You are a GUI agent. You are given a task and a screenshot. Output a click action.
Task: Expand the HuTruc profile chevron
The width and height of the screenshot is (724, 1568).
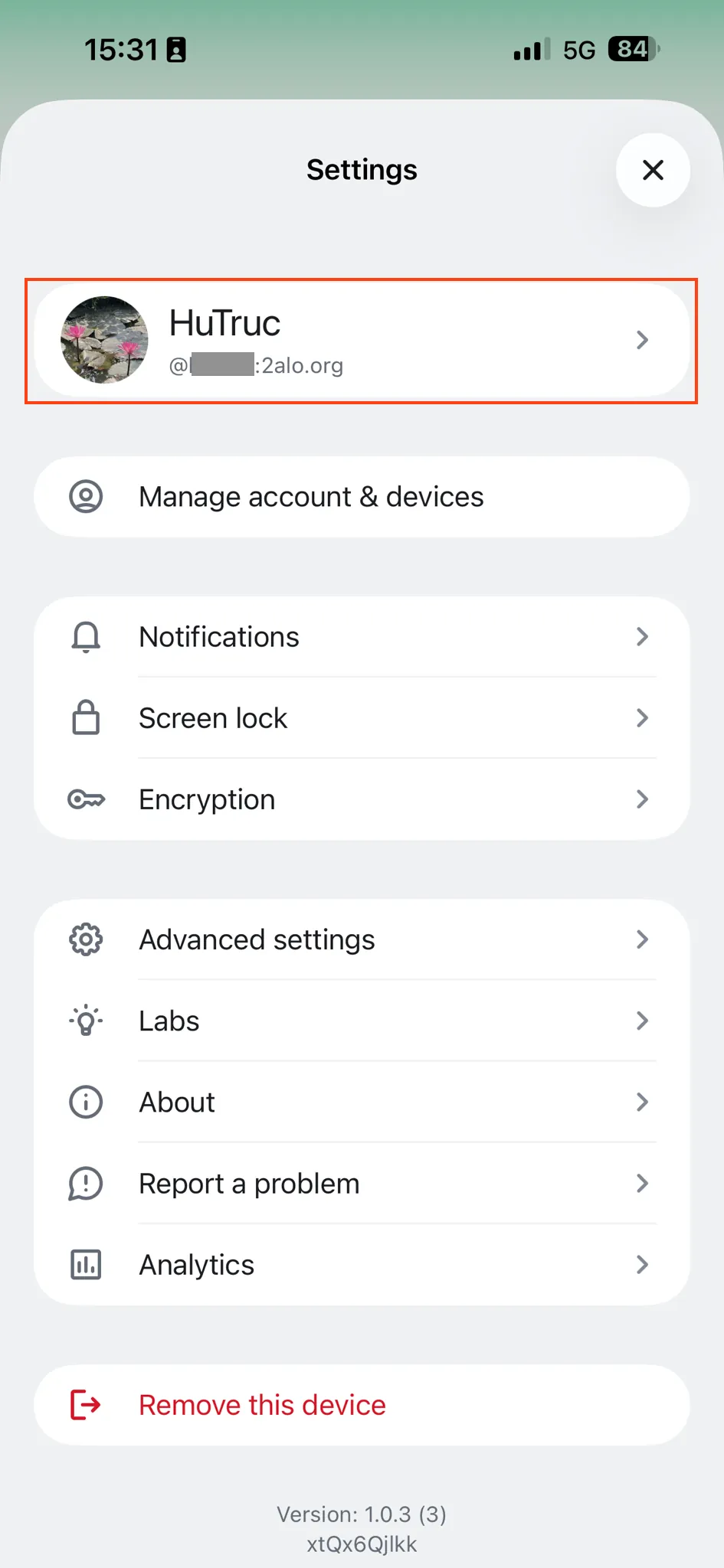pyautogui.click(x=642, y=340)
